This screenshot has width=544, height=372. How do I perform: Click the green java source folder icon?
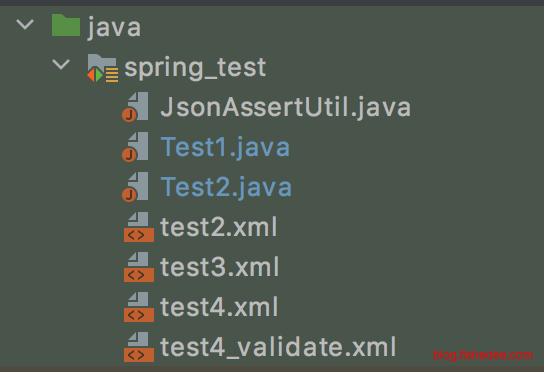[x=66, y=25]
